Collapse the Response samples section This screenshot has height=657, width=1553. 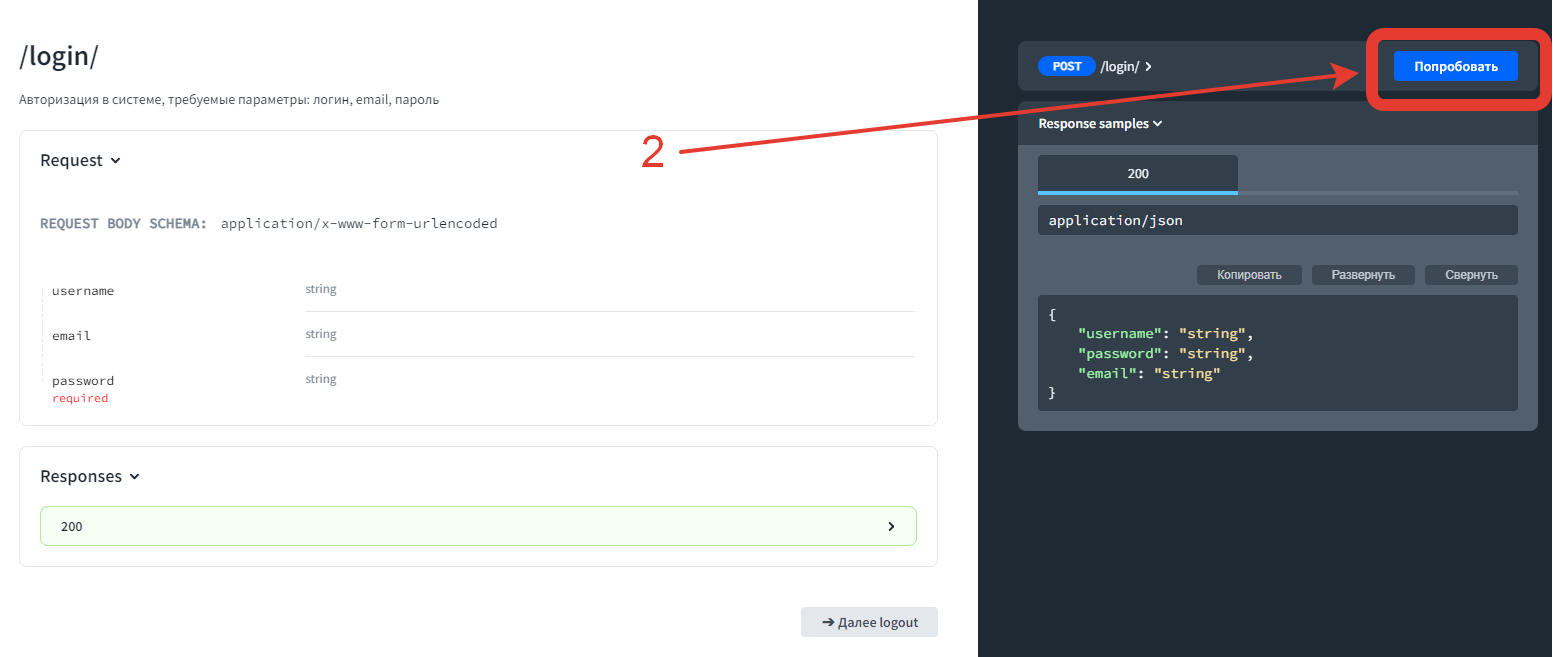(1100, 124)
